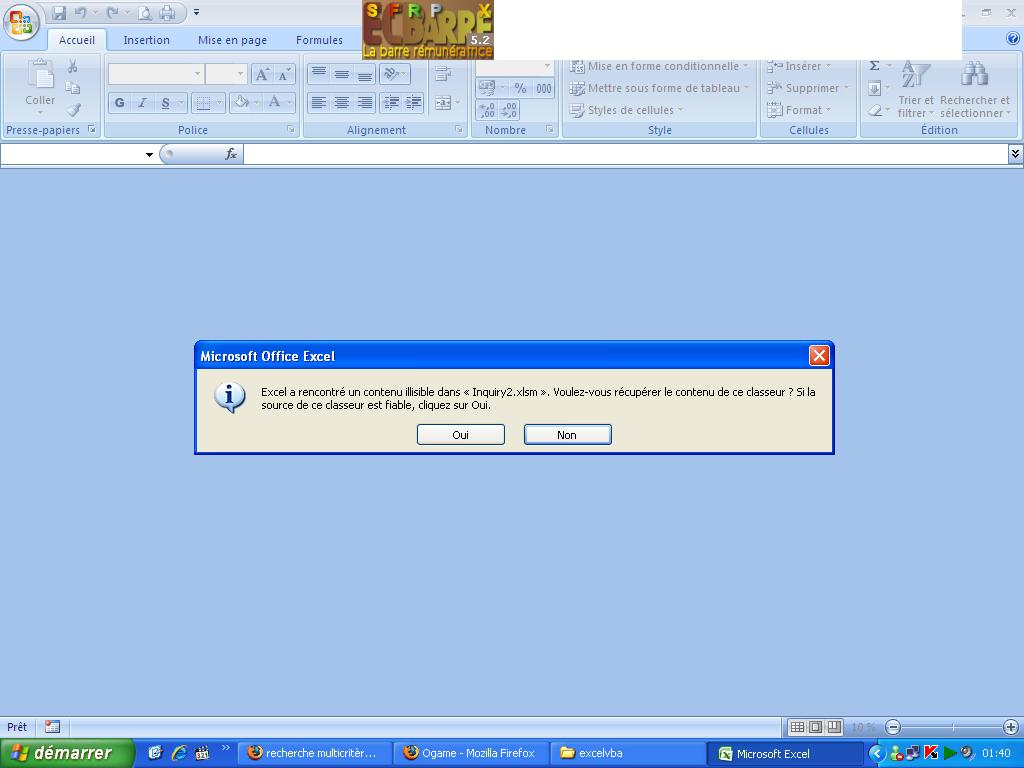1024x768 pixels.
Task: Open Mise en forme conditionnelle menu
Action: [x=658, y=66]
